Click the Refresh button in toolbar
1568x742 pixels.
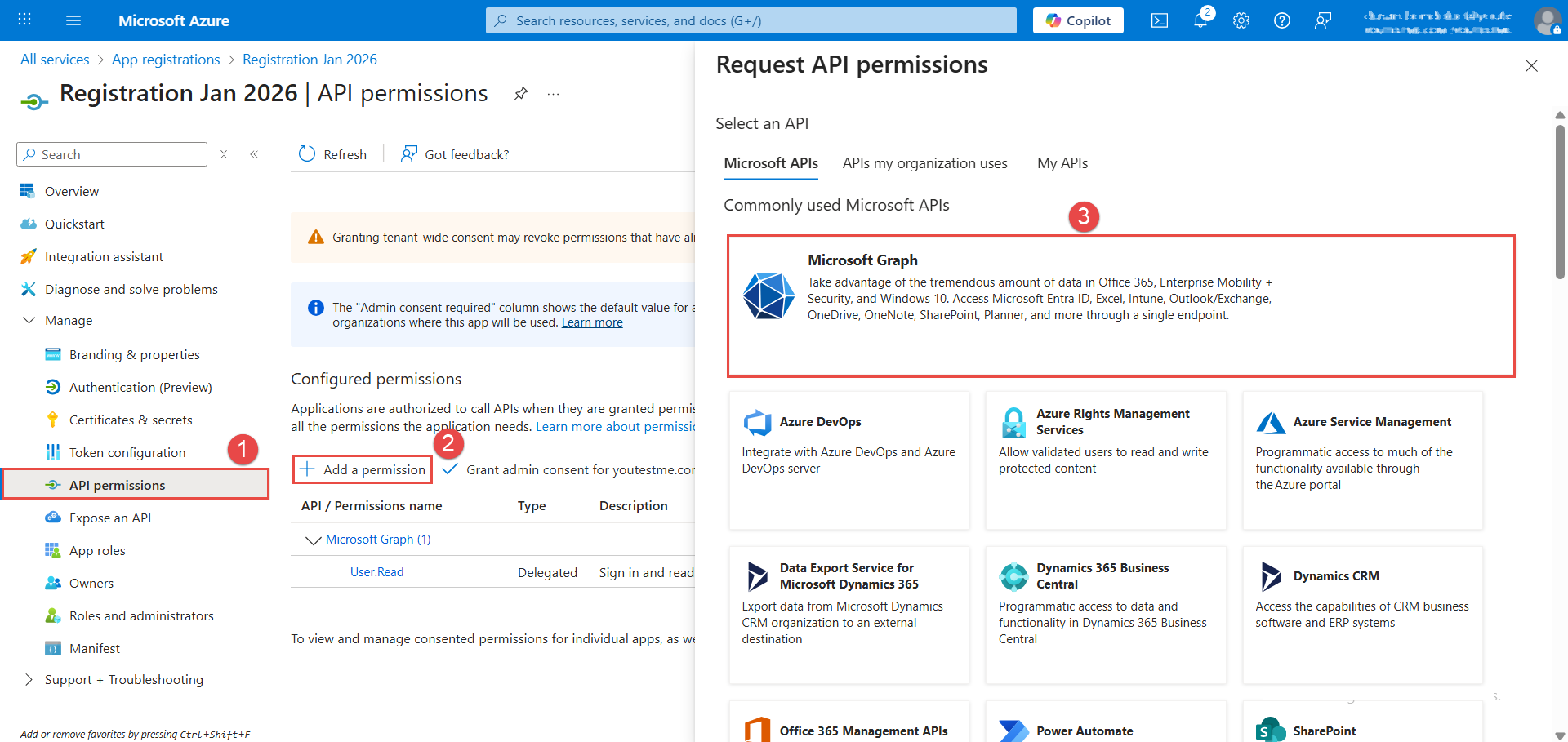pyautogui.click(x=333, y=154)
